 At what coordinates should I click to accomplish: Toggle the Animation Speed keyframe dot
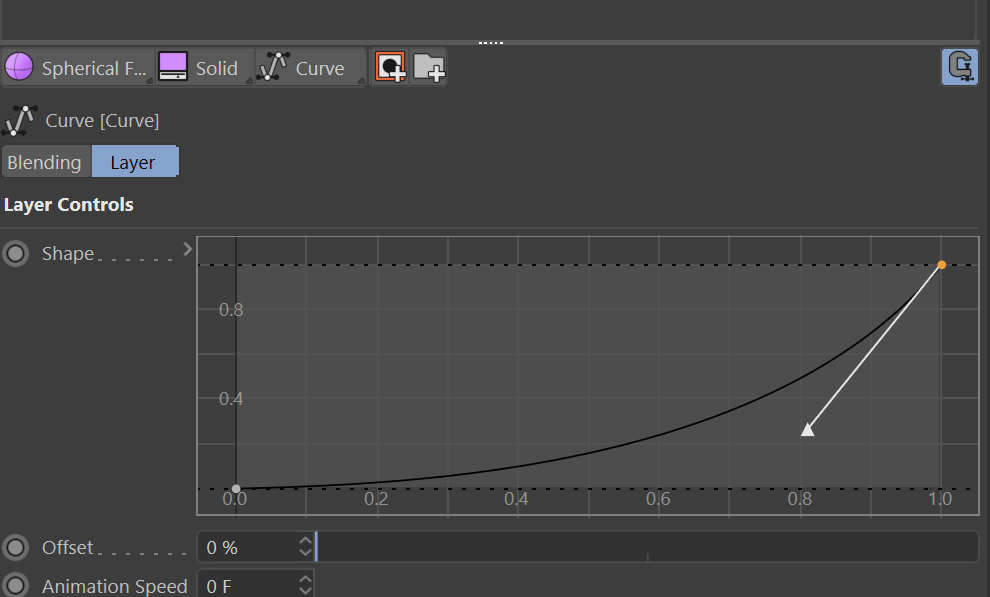tap(15, 586)
